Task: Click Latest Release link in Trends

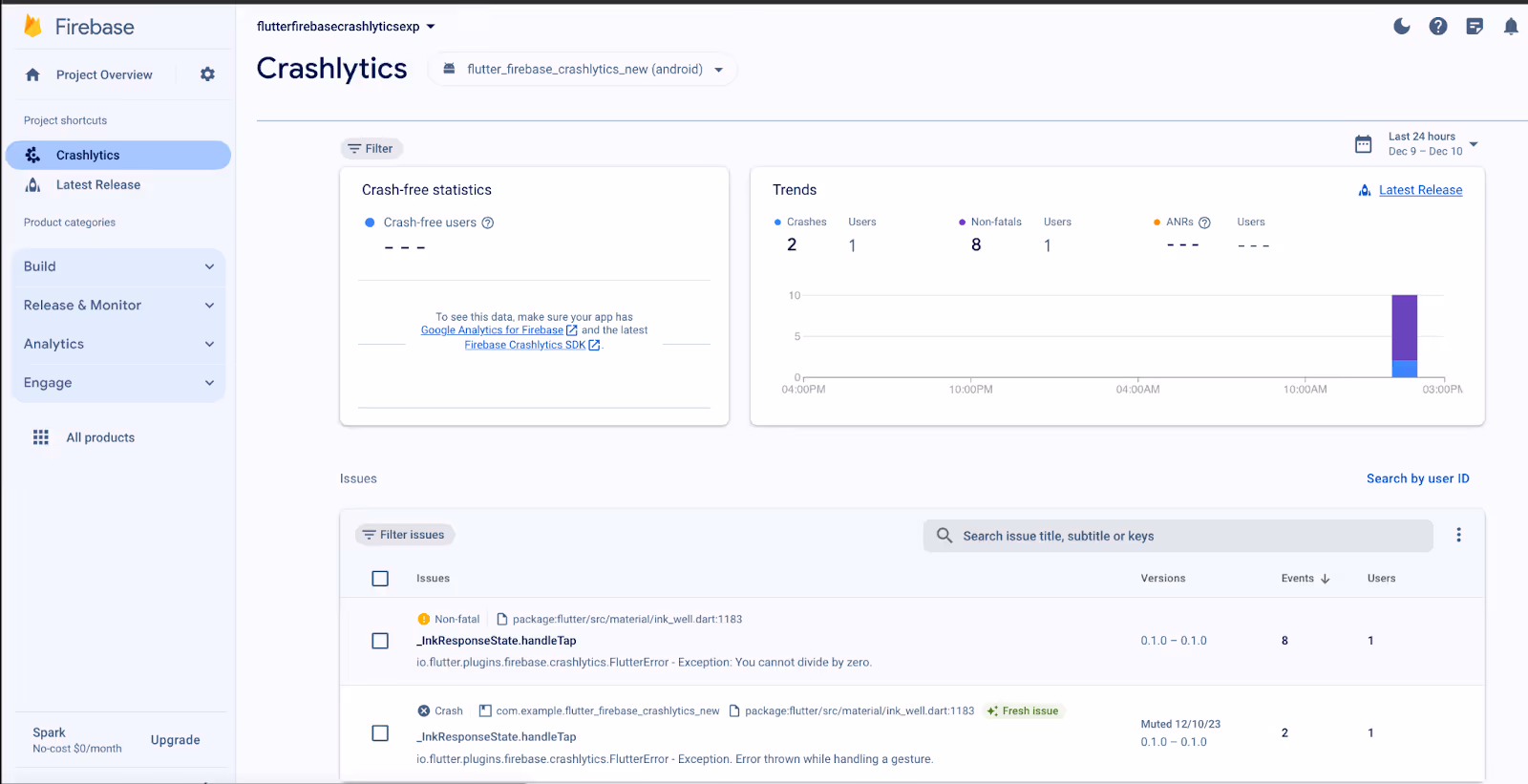Action: coord(1420,190)
